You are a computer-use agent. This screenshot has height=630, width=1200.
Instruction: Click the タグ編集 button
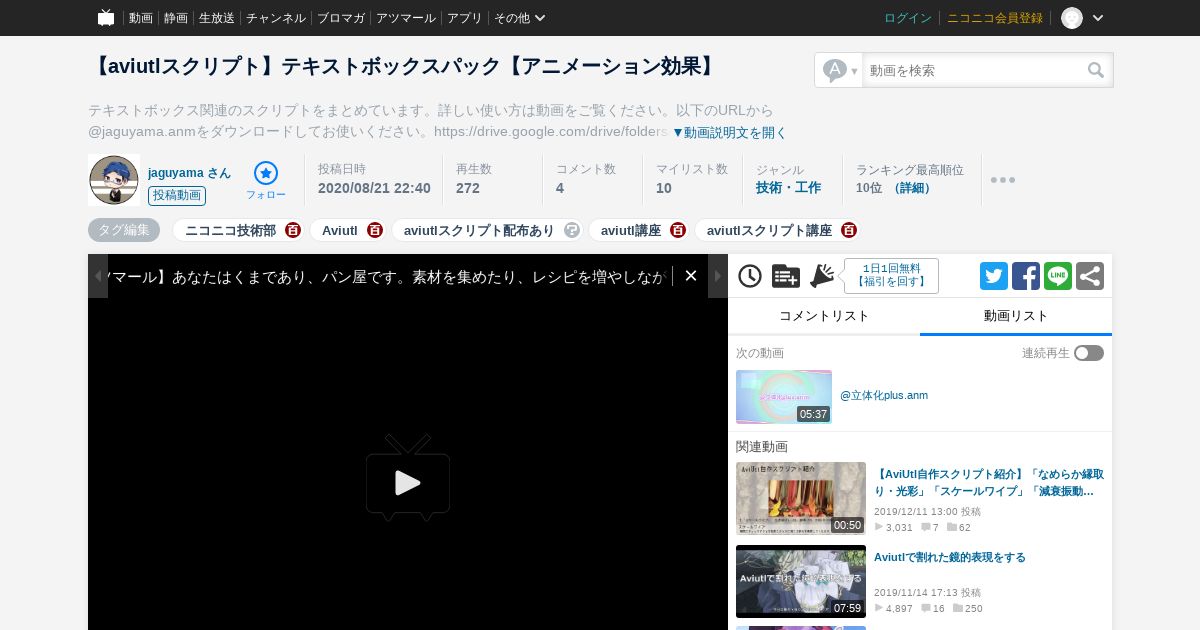124,230
